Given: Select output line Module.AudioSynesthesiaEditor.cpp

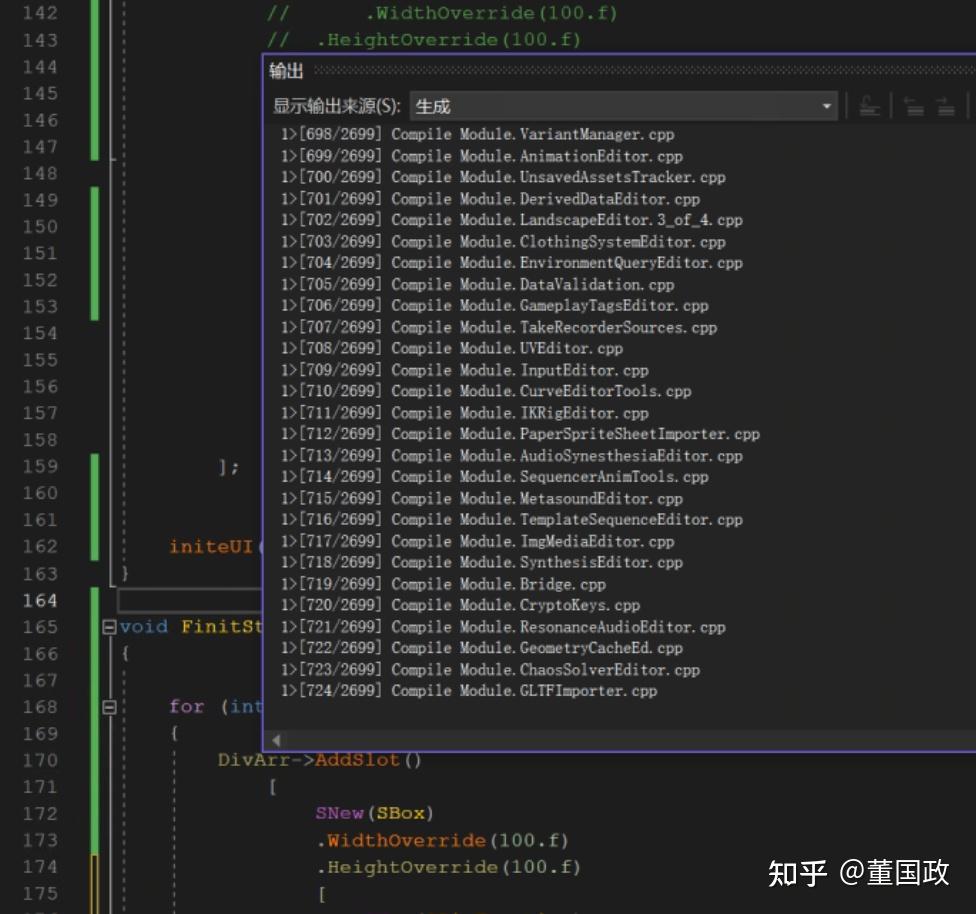Looking at the screenshot, I should 512,457.
